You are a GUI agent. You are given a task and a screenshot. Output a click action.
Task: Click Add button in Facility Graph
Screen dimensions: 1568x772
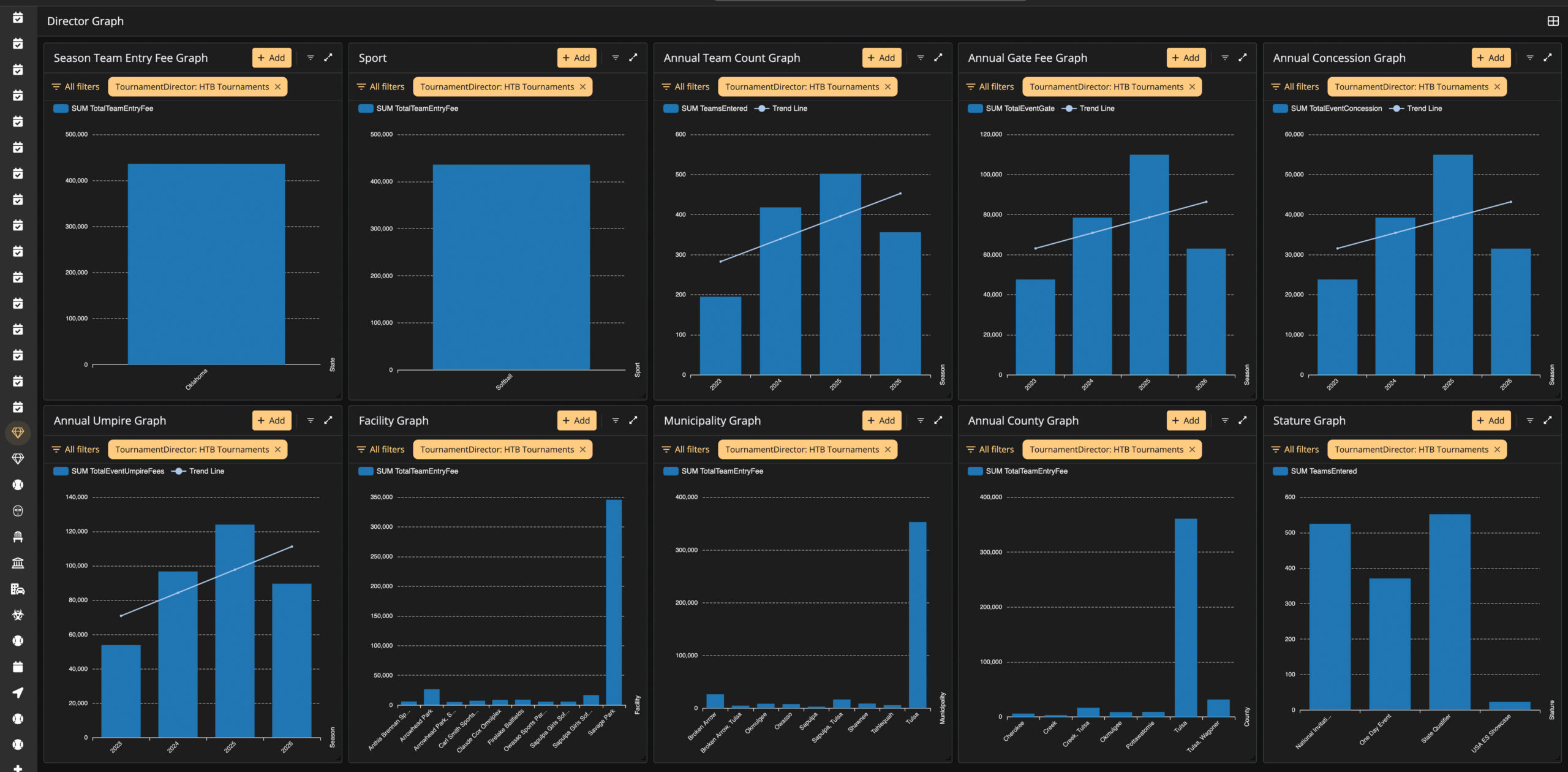pos(576,420)
